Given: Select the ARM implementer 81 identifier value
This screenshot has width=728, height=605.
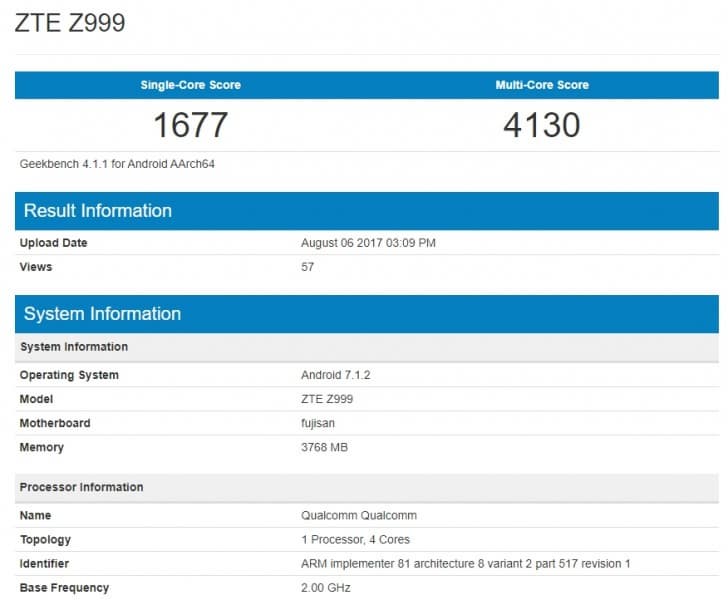Looking at the screenshot, I should point(466,564).
